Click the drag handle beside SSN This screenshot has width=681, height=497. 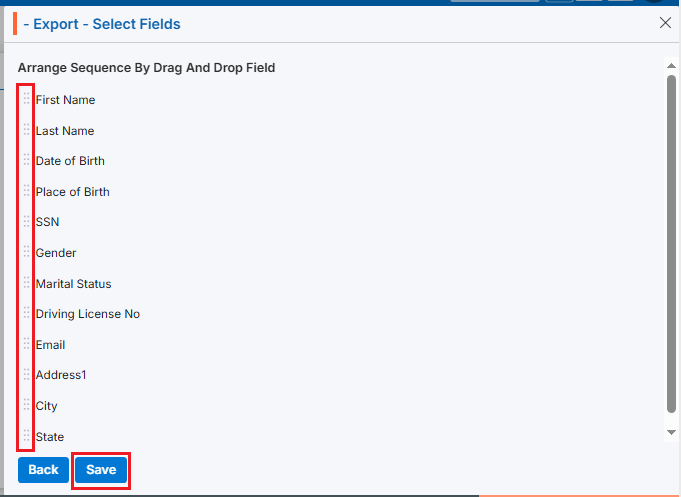[26, 221]
